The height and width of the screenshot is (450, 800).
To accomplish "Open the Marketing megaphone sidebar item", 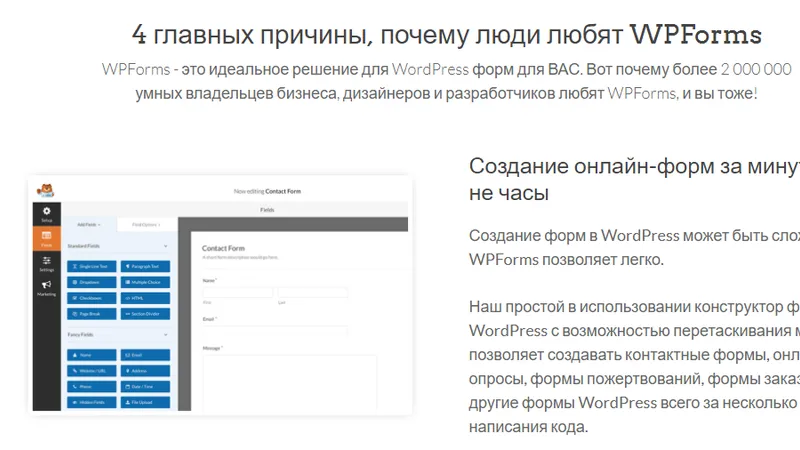I will [x=46, y=287].
